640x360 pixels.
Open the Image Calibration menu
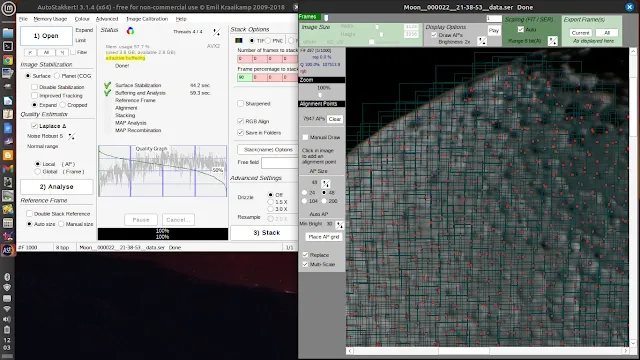pyautogui.click(x=147, y=19)
